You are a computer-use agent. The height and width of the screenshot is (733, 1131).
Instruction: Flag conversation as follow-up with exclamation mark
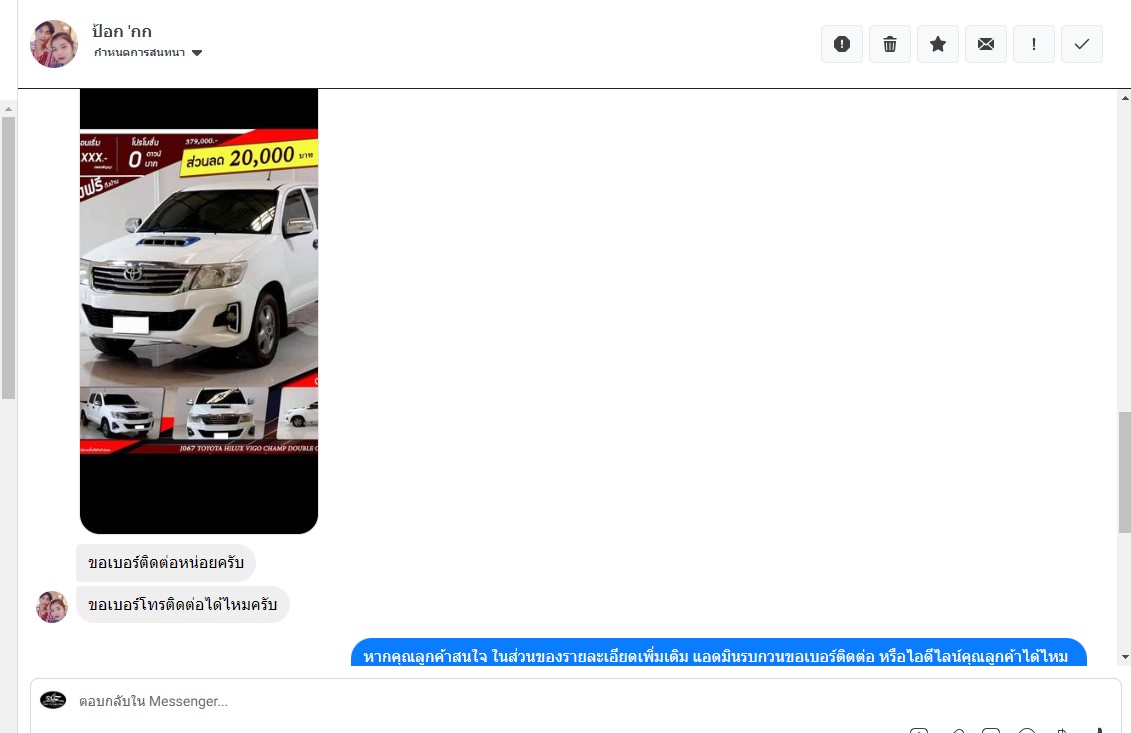tap(1034, 44)
